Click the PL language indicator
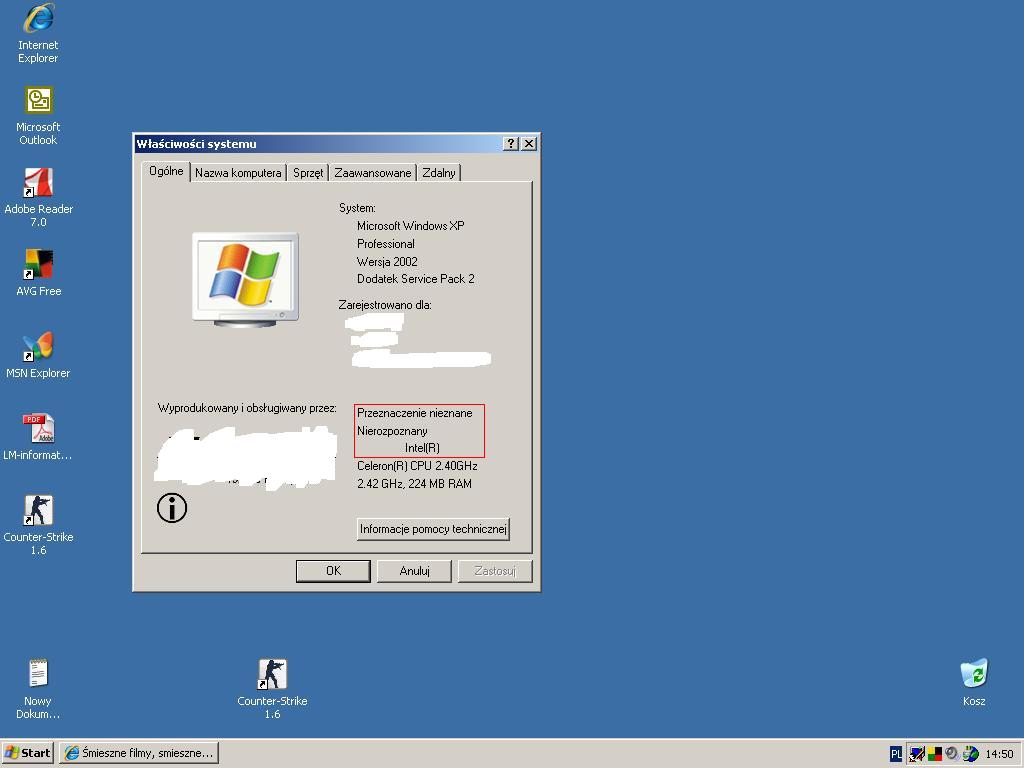The height and width of the screenshot is (768, 1024). click(x=896, y=754)
